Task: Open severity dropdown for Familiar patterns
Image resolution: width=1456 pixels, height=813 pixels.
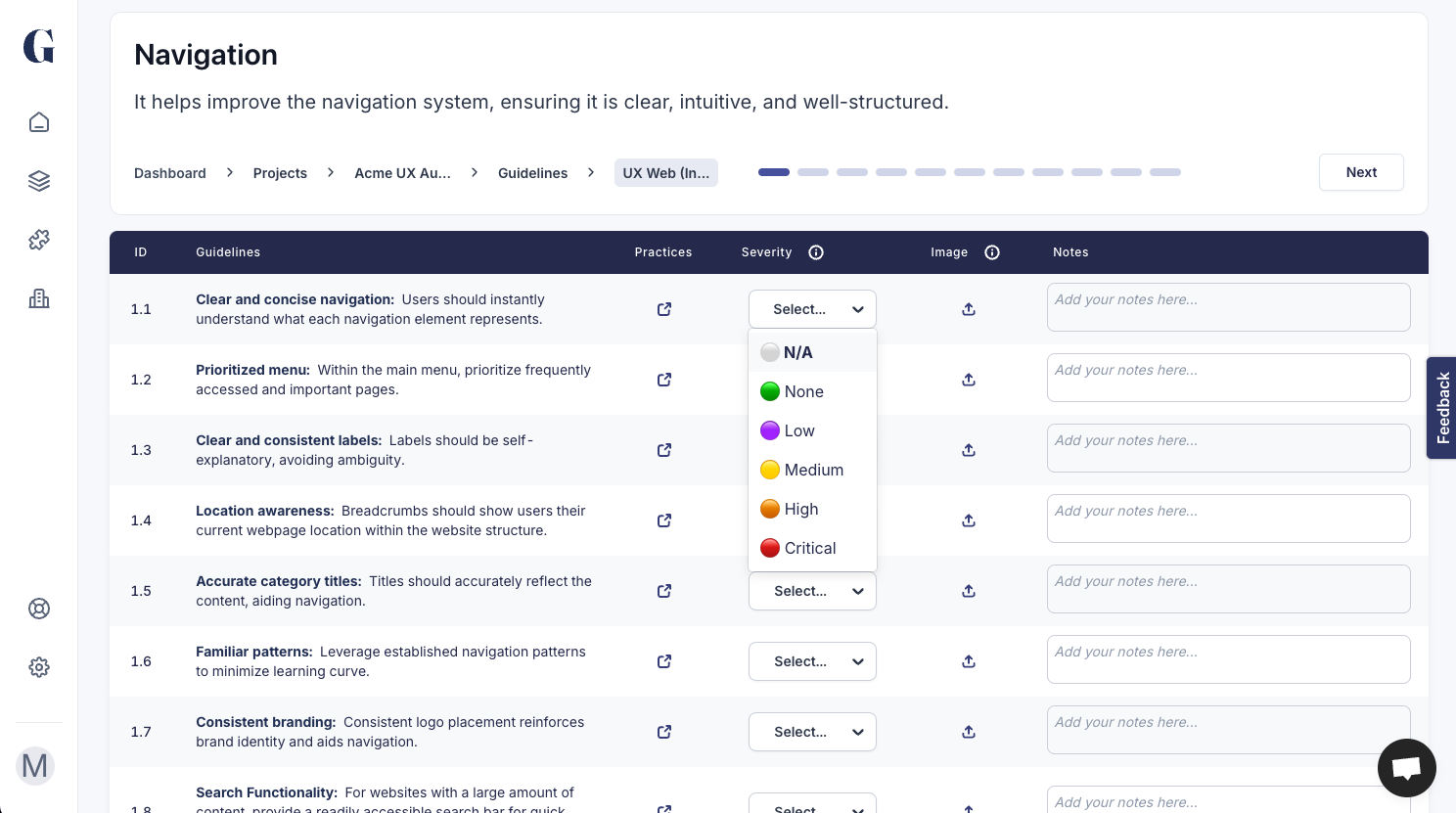Action: pos(812,661)
